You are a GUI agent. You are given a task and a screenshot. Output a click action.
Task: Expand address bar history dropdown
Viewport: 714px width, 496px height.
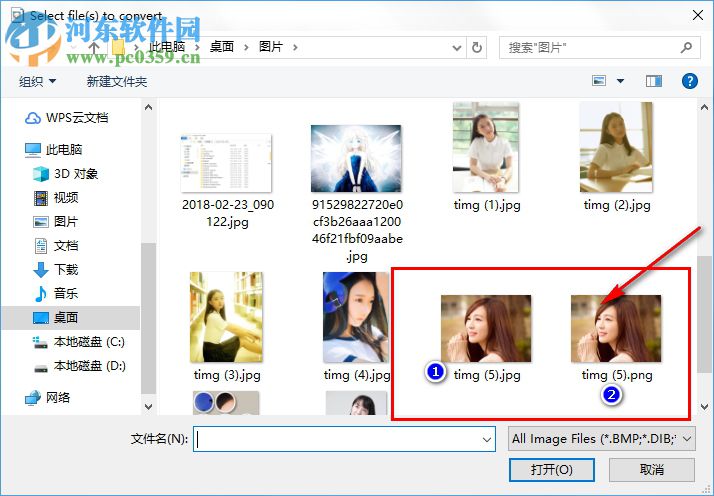[x=457, y=47]
